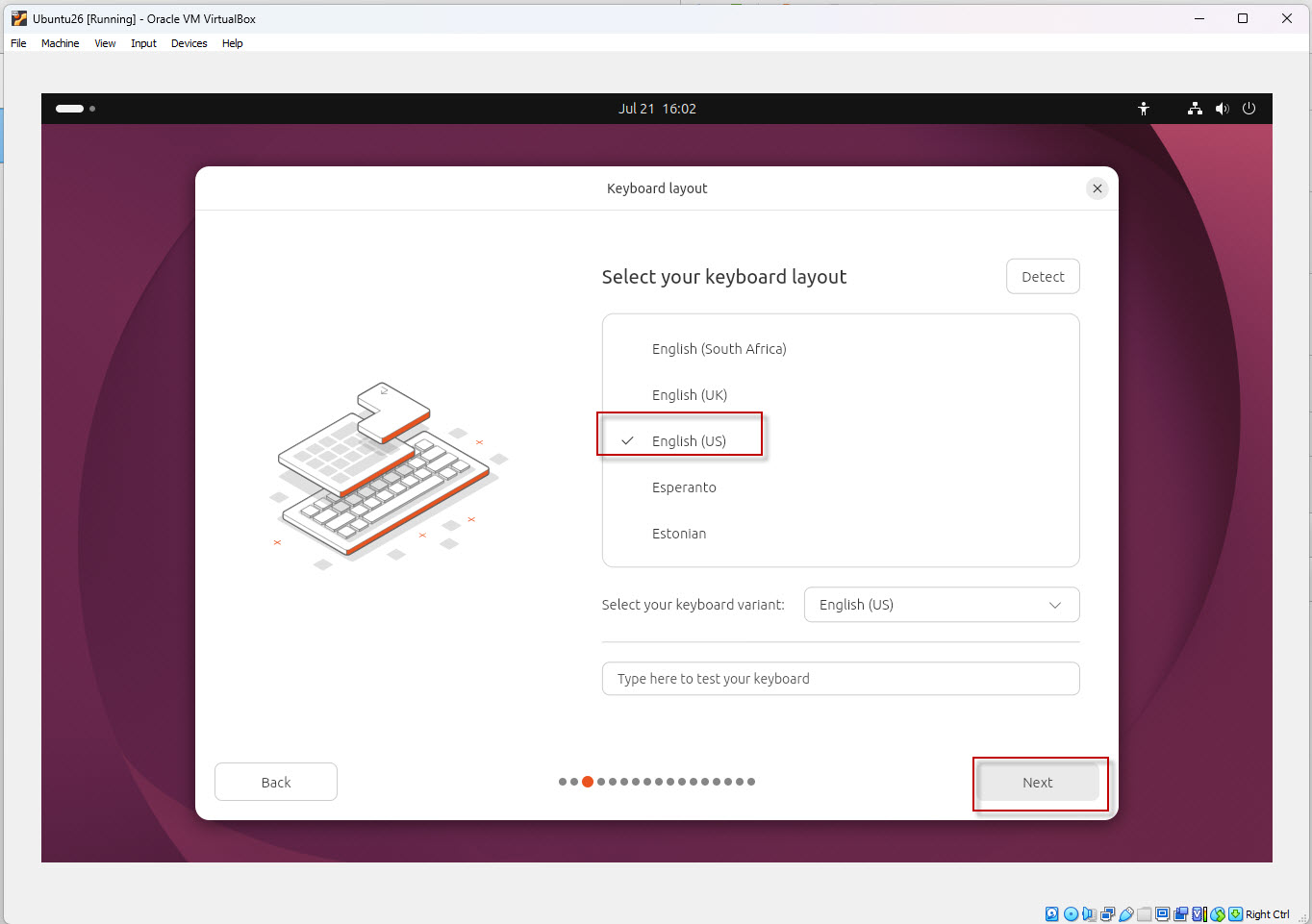Click the CPU virtualization status icon
Screen dimensions: 1312x924
click(1198, 914)
